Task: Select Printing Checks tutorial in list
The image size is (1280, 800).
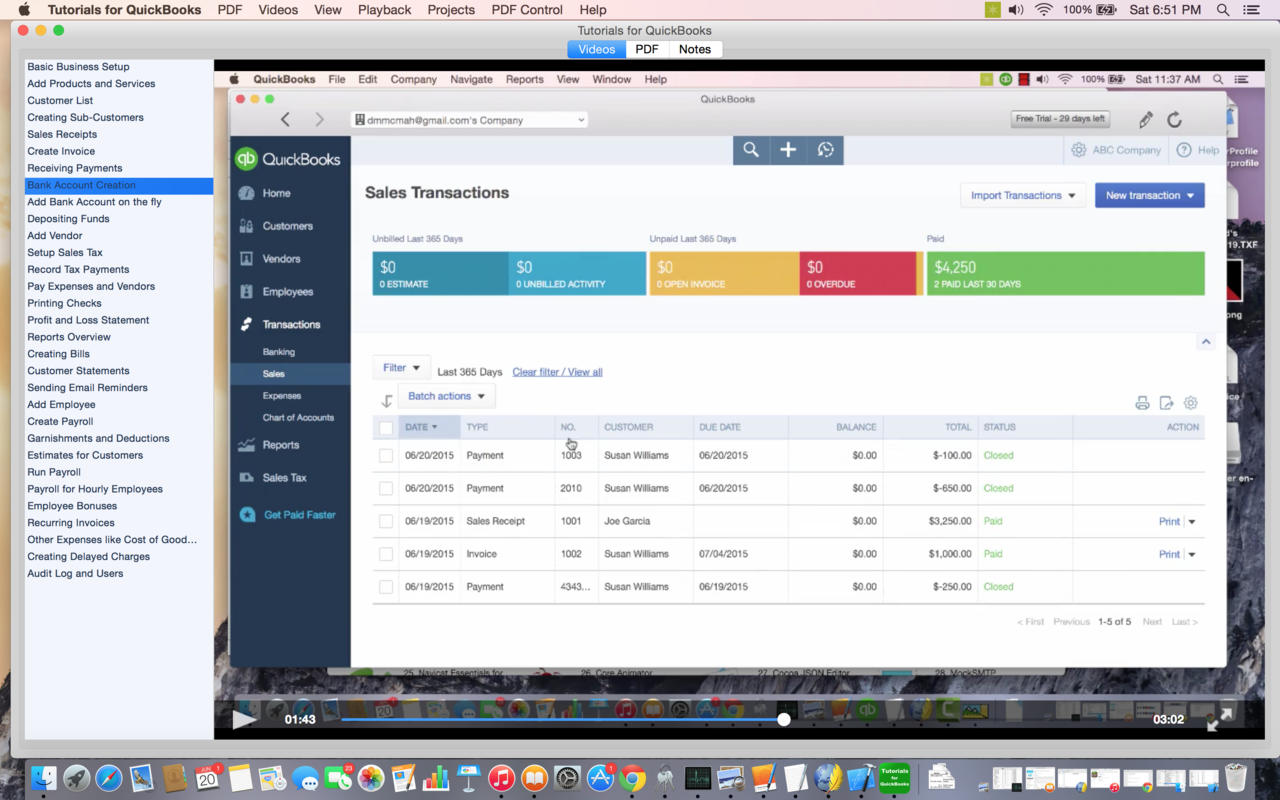Action: tap(64, 303)
